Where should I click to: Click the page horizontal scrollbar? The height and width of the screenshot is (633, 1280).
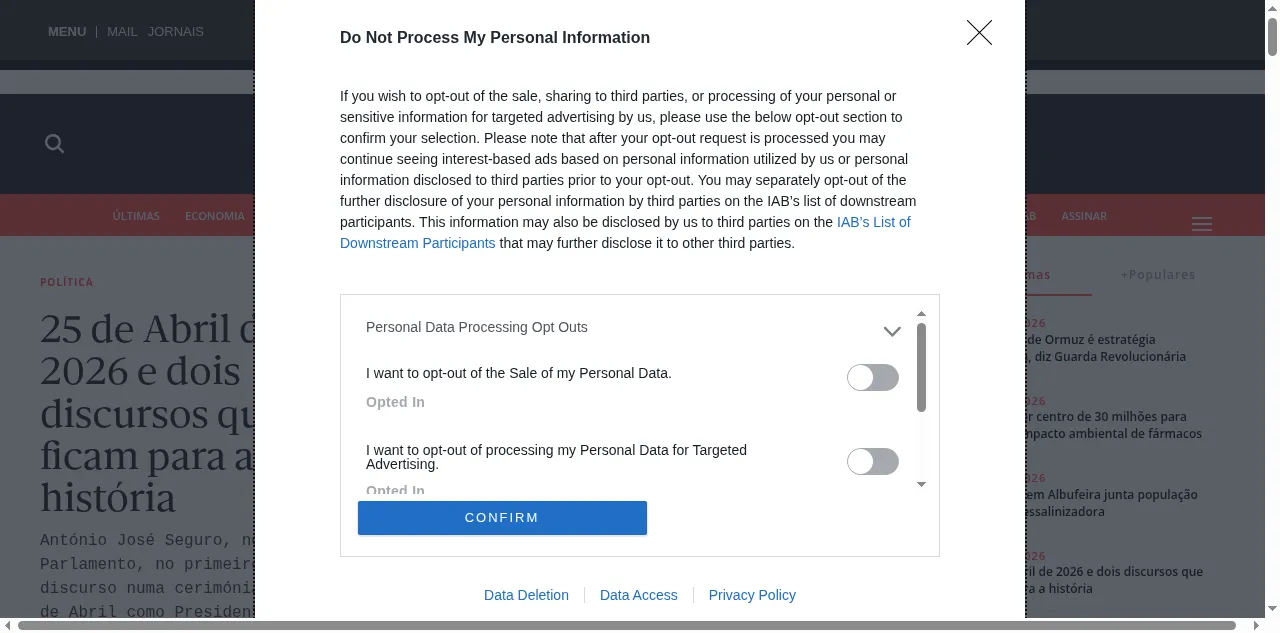point(627,626)
